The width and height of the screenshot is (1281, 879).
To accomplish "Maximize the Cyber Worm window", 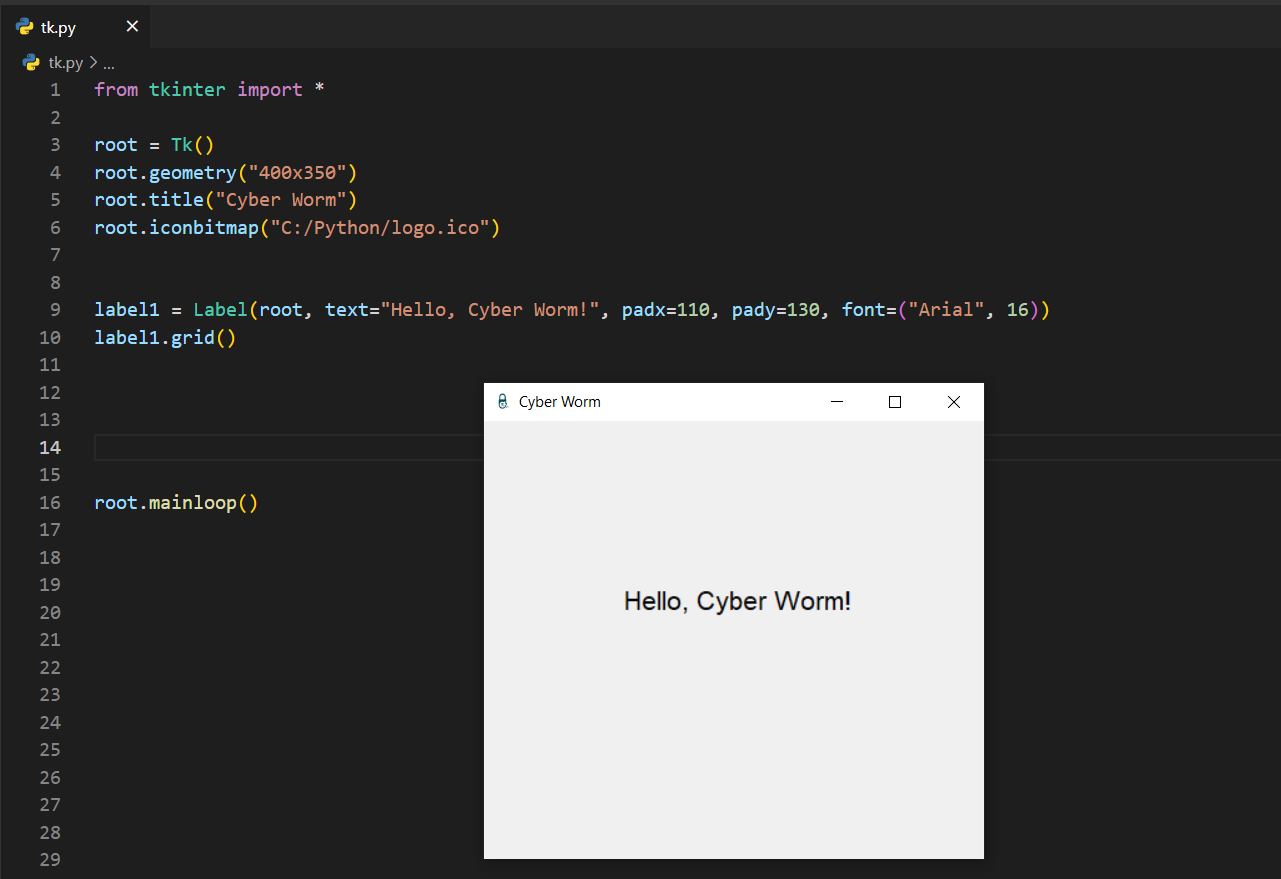I will pyautogui.click(x=895, y=402).
